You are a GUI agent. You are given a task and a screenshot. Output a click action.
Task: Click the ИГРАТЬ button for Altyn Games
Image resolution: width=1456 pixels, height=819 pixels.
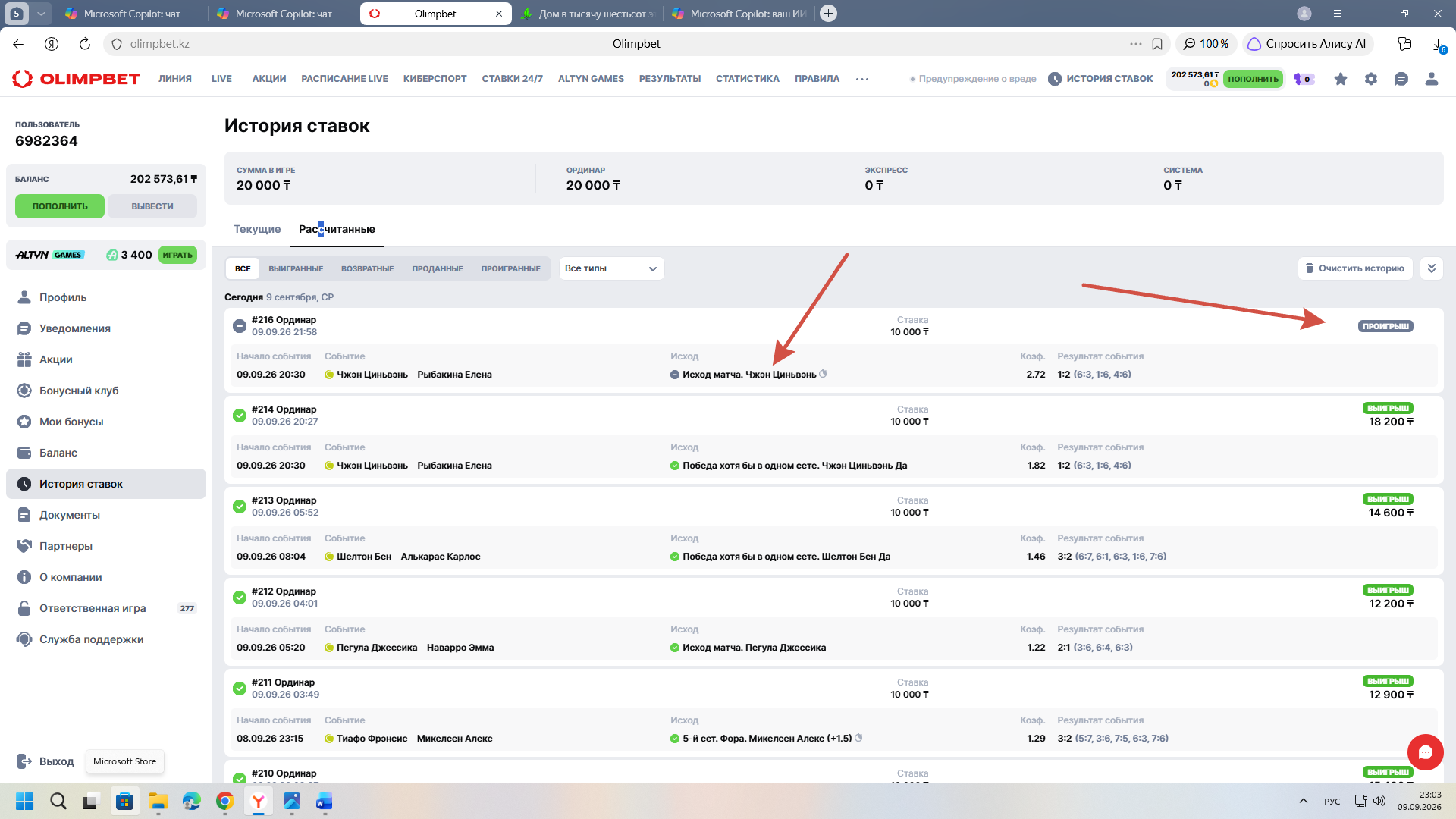(x=177, y=255)
